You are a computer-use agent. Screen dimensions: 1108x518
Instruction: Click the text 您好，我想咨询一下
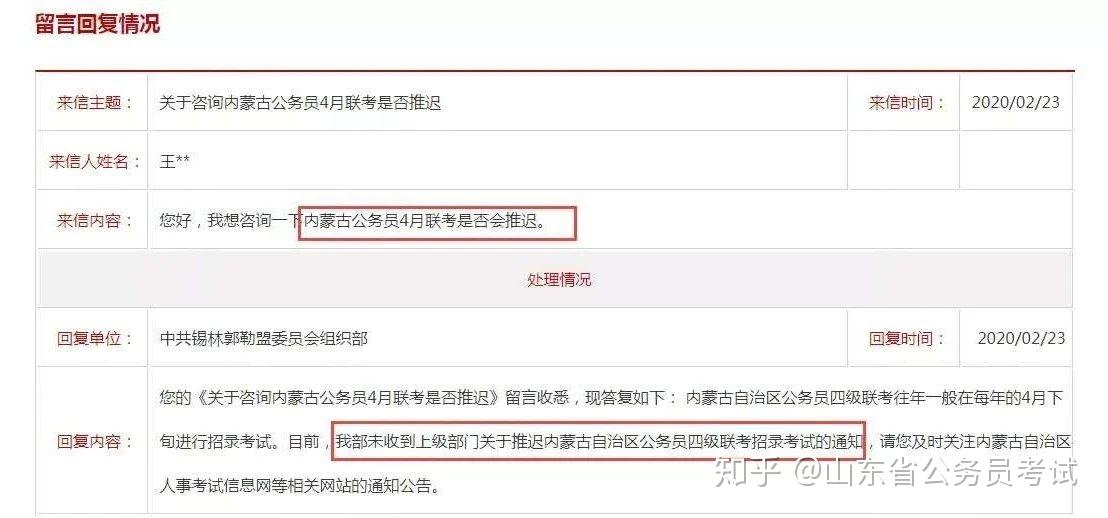[x=230, y=221]
